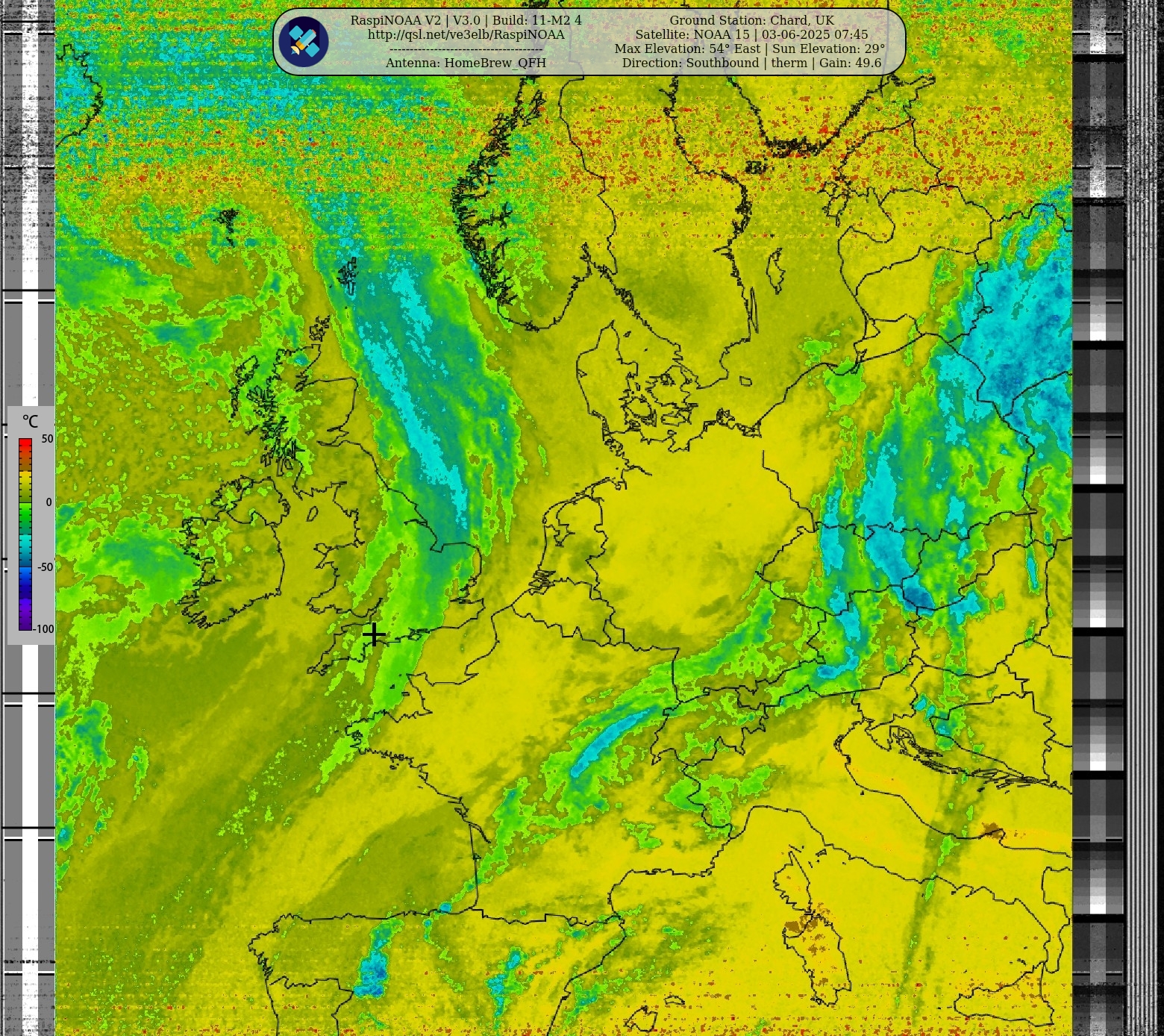Click the -50 value on temperature legend
1164x1036 pixels.
(x=46, y=567)
